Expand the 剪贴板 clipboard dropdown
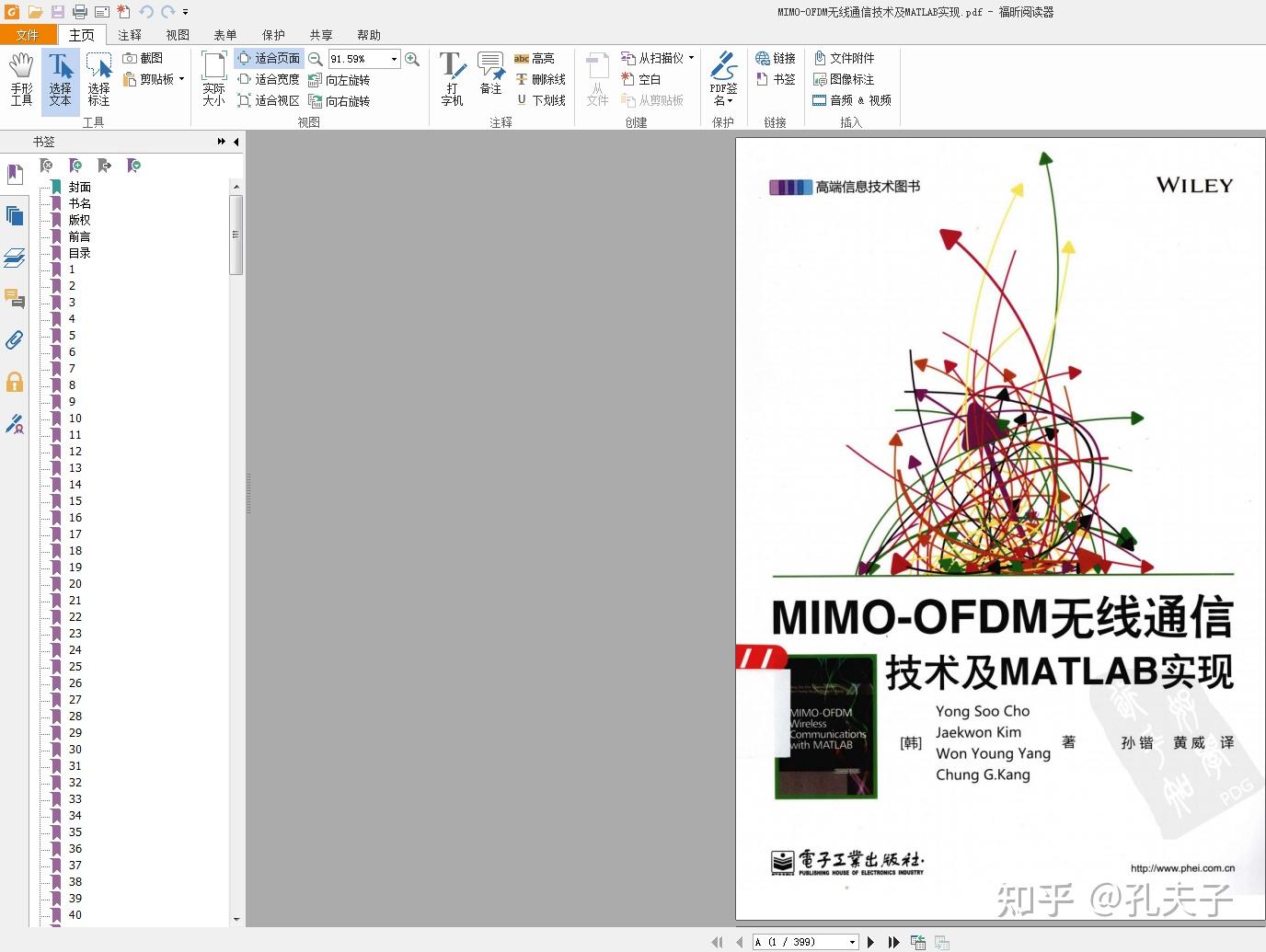 (180, 78)
